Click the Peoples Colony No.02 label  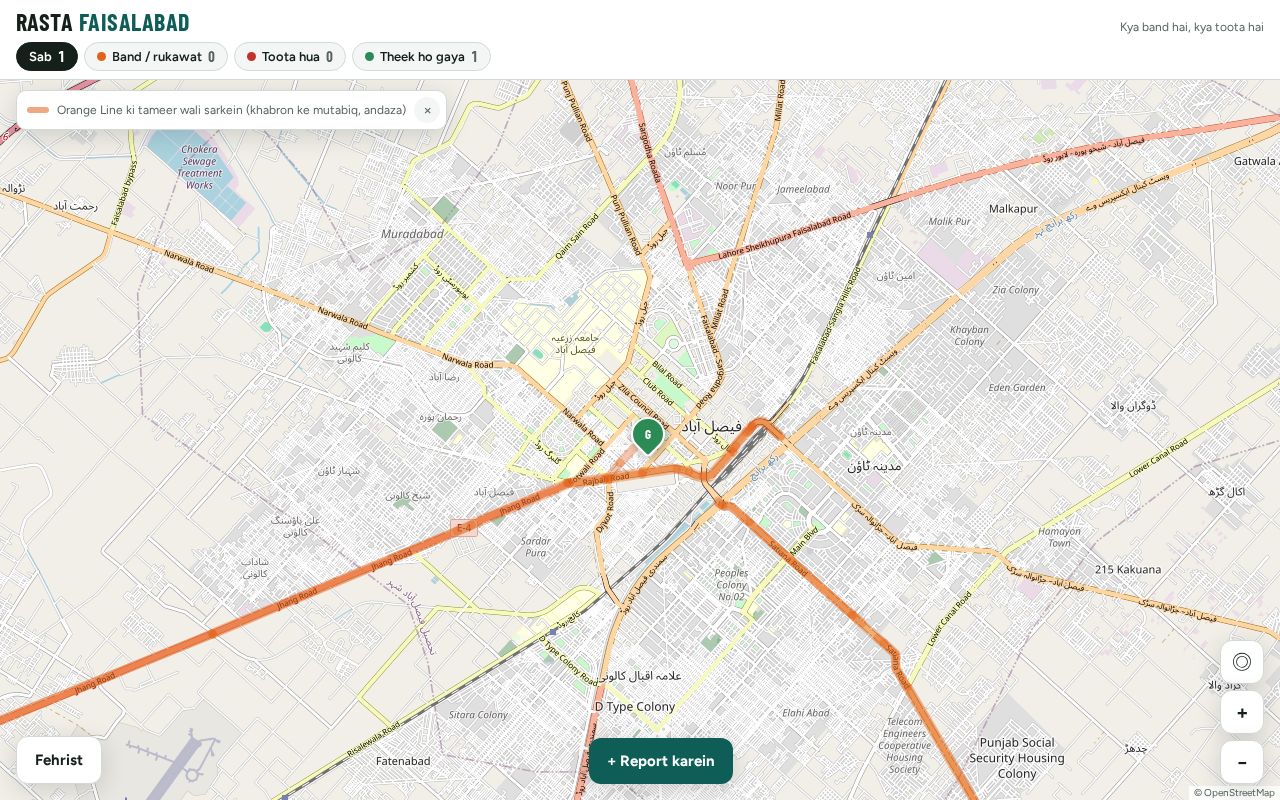(x=731, y=585)
